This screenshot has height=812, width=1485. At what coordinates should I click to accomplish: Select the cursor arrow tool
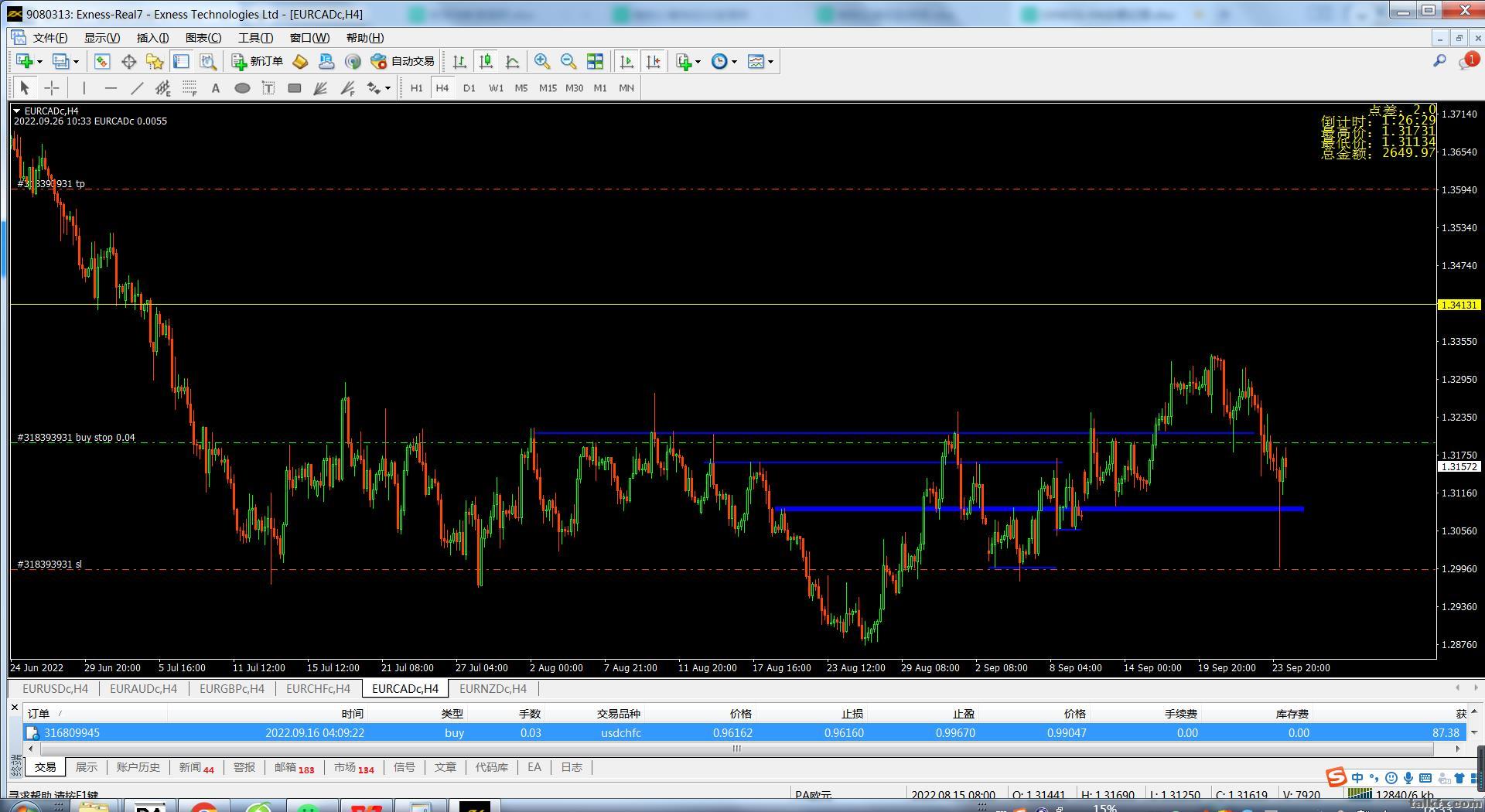(x=25, y=88)
